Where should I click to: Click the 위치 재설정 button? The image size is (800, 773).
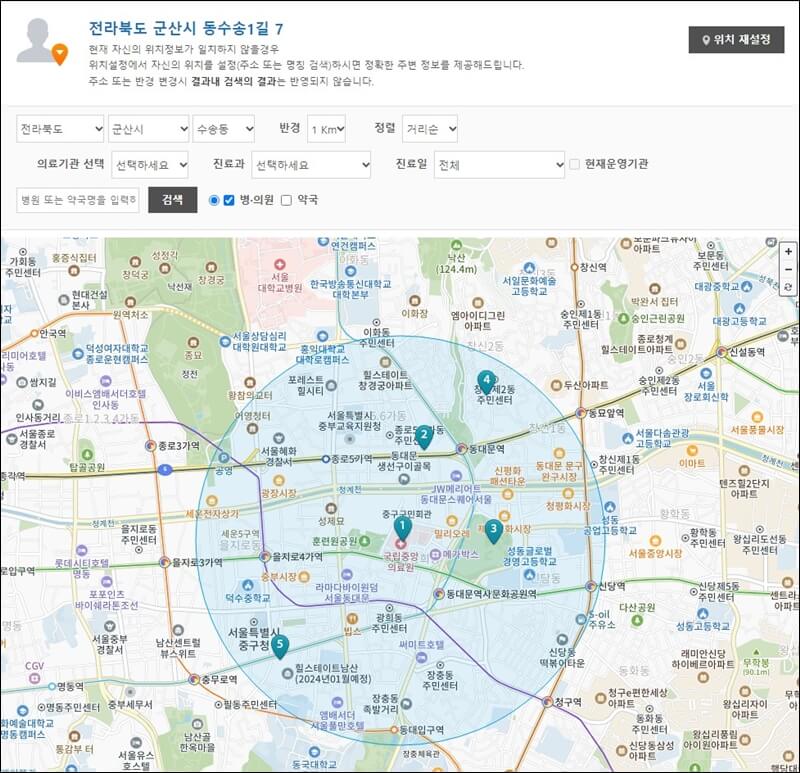tap(736, 39)
